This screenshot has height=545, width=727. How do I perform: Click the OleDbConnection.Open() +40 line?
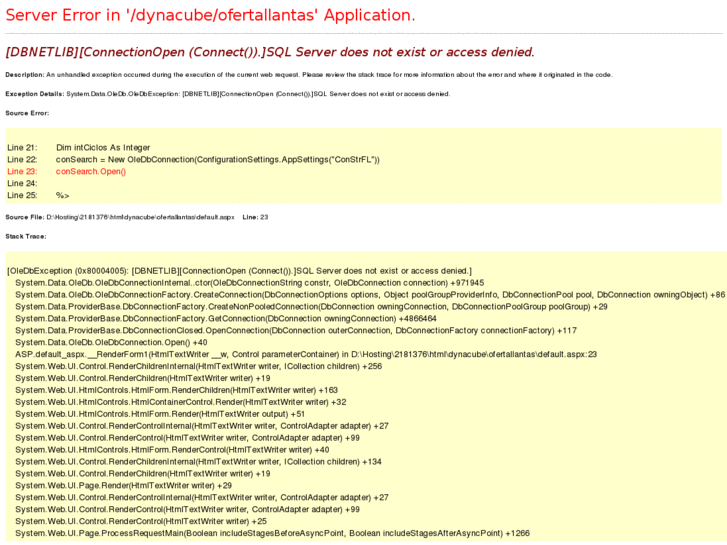pos(111,343)
